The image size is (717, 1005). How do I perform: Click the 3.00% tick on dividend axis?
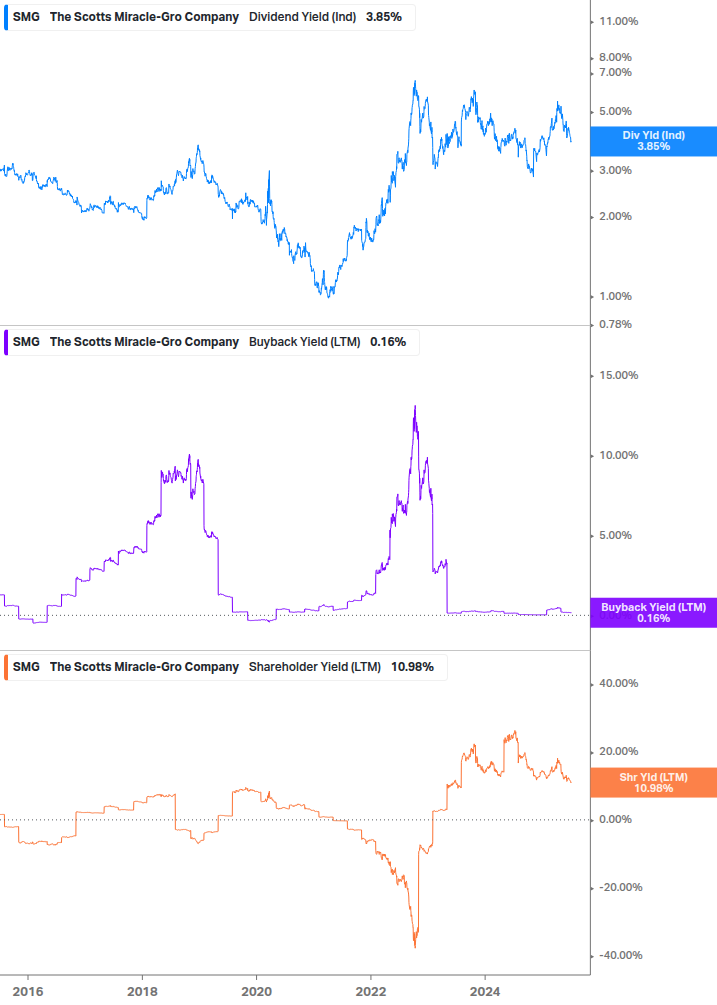[x=615, y=170]
